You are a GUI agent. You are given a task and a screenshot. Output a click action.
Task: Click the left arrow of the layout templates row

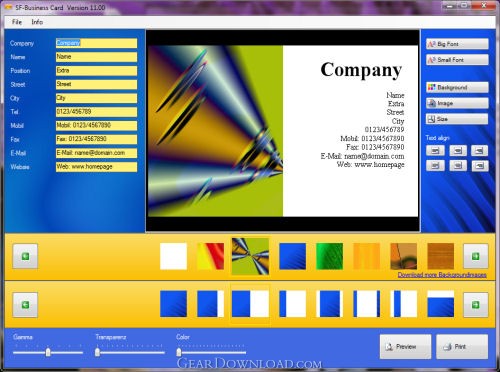pos(25,305)
